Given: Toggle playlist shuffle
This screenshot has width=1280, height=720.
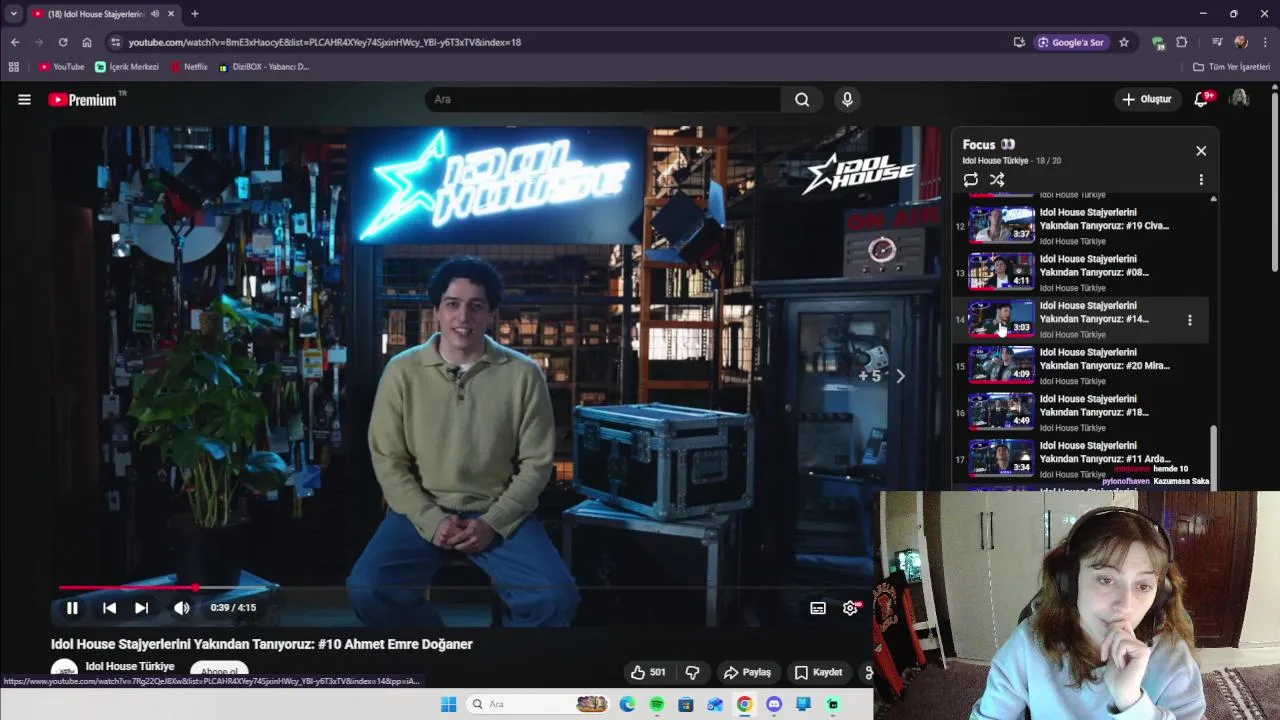Looking at the screenshot, I should [x=997, y=180].
